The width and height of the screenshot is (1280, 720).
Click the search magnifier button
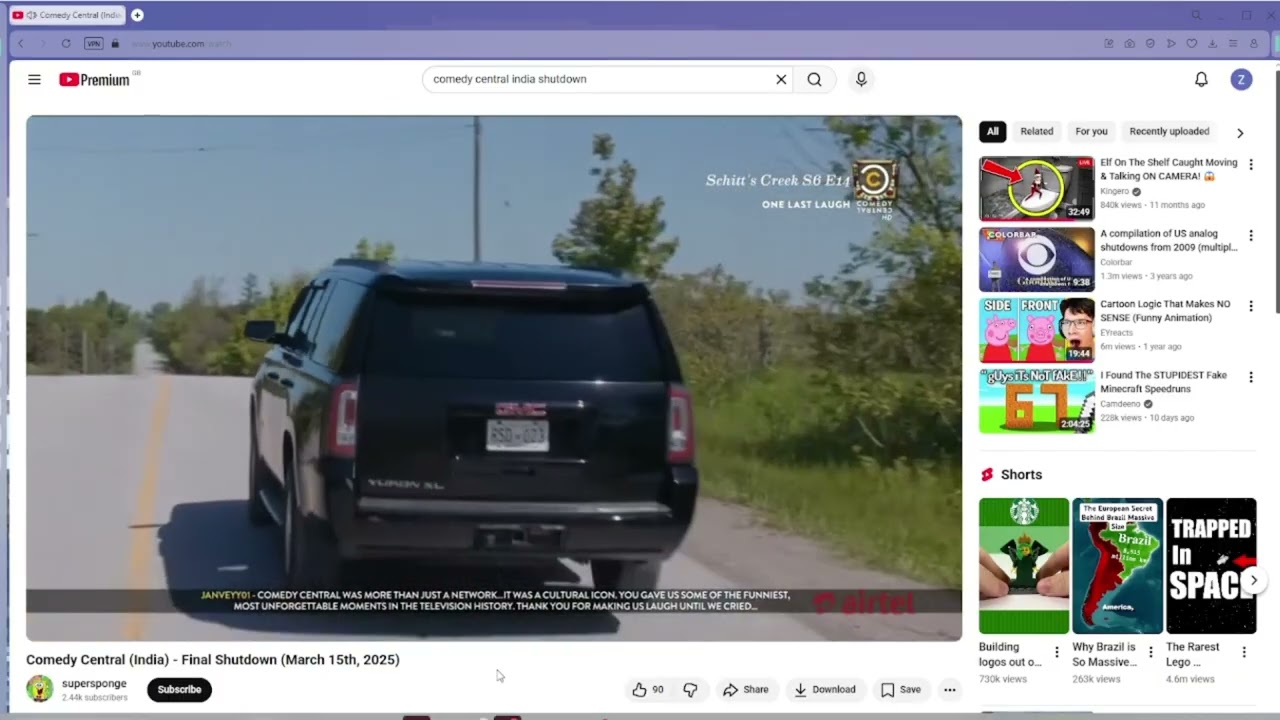pyautogui.click(x=814, y=79)
